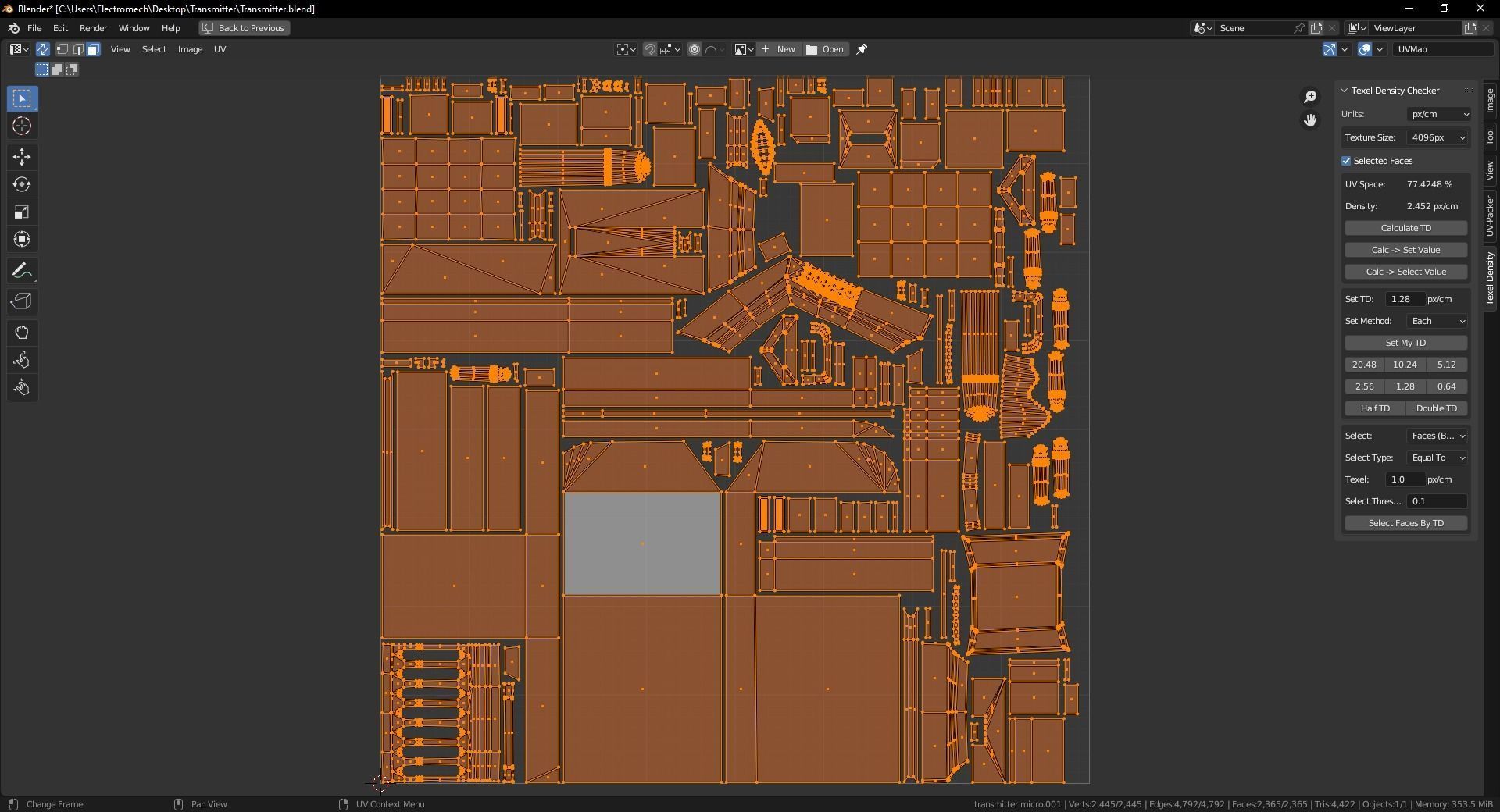Open Set Method Each dropdown
1500x812 pixels.
(x=1437, y=321)
